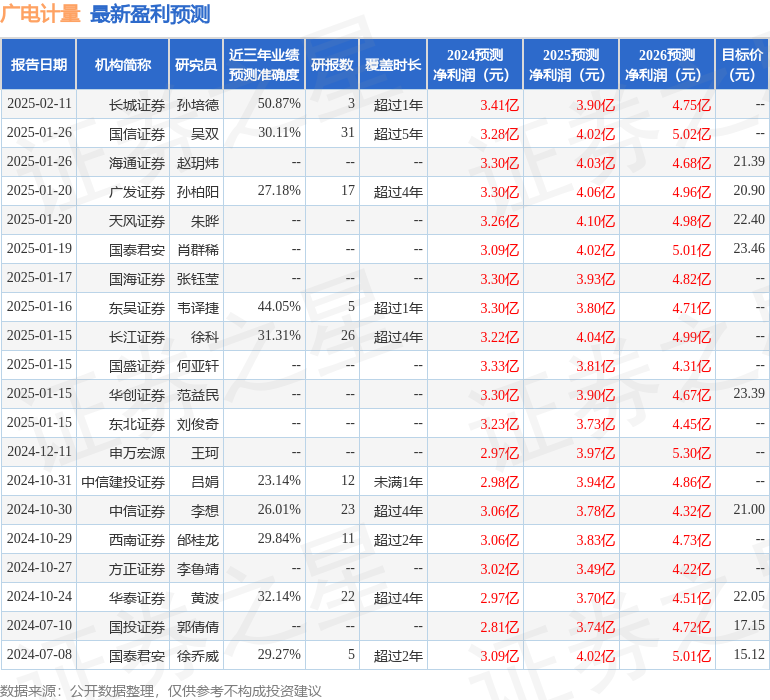Select institution 东北证券
Viewport: 770px width, 700px height.
[137, 423]
